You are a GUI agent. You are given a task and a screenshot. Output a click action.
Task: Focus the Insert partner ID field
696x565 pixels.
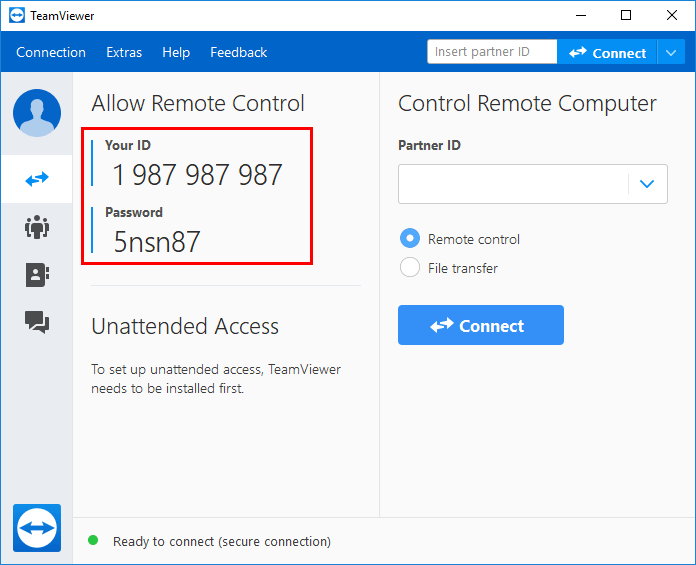[x=492, y=52]
